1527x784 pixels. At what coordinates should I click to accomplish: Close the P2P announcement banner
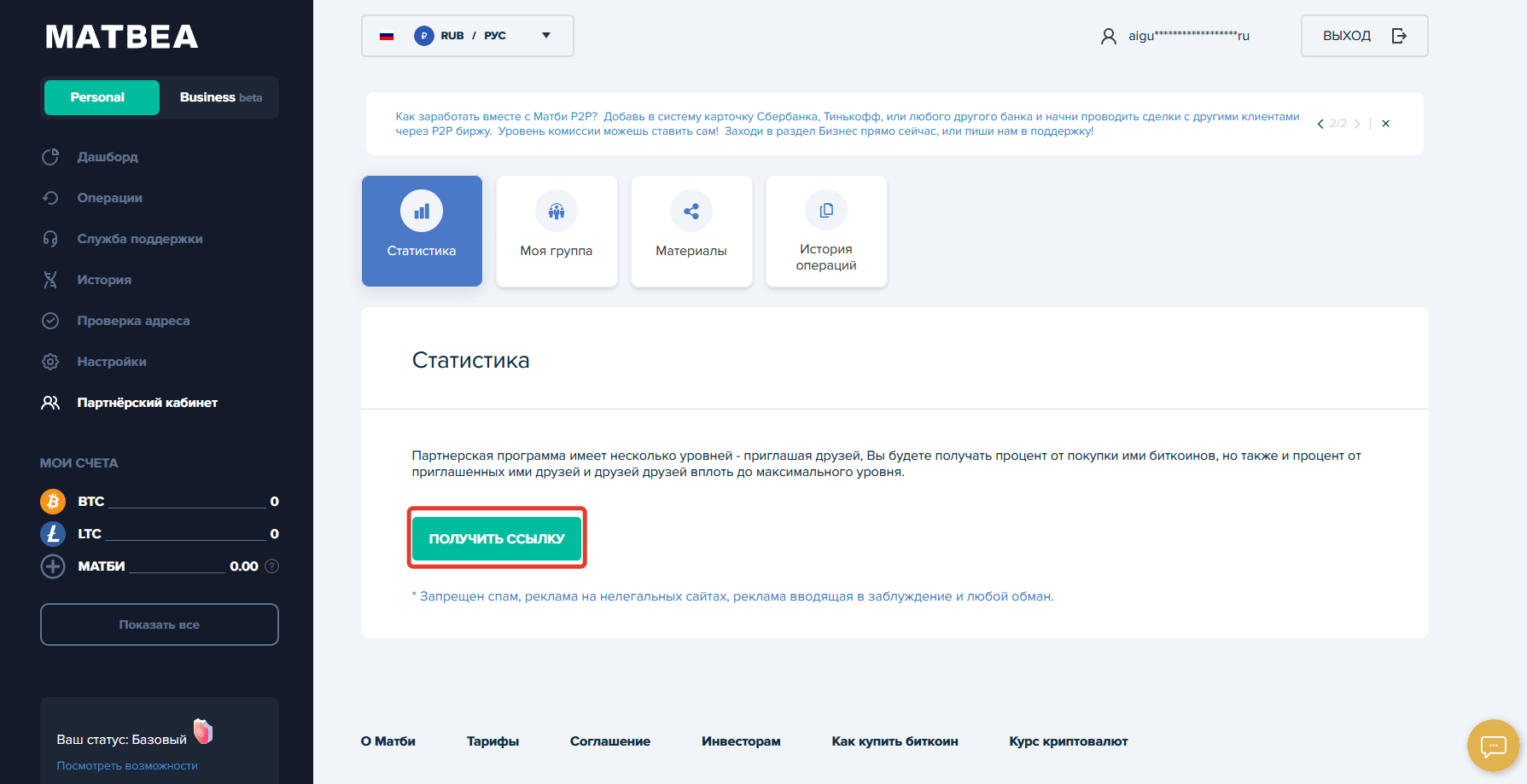1385,124
